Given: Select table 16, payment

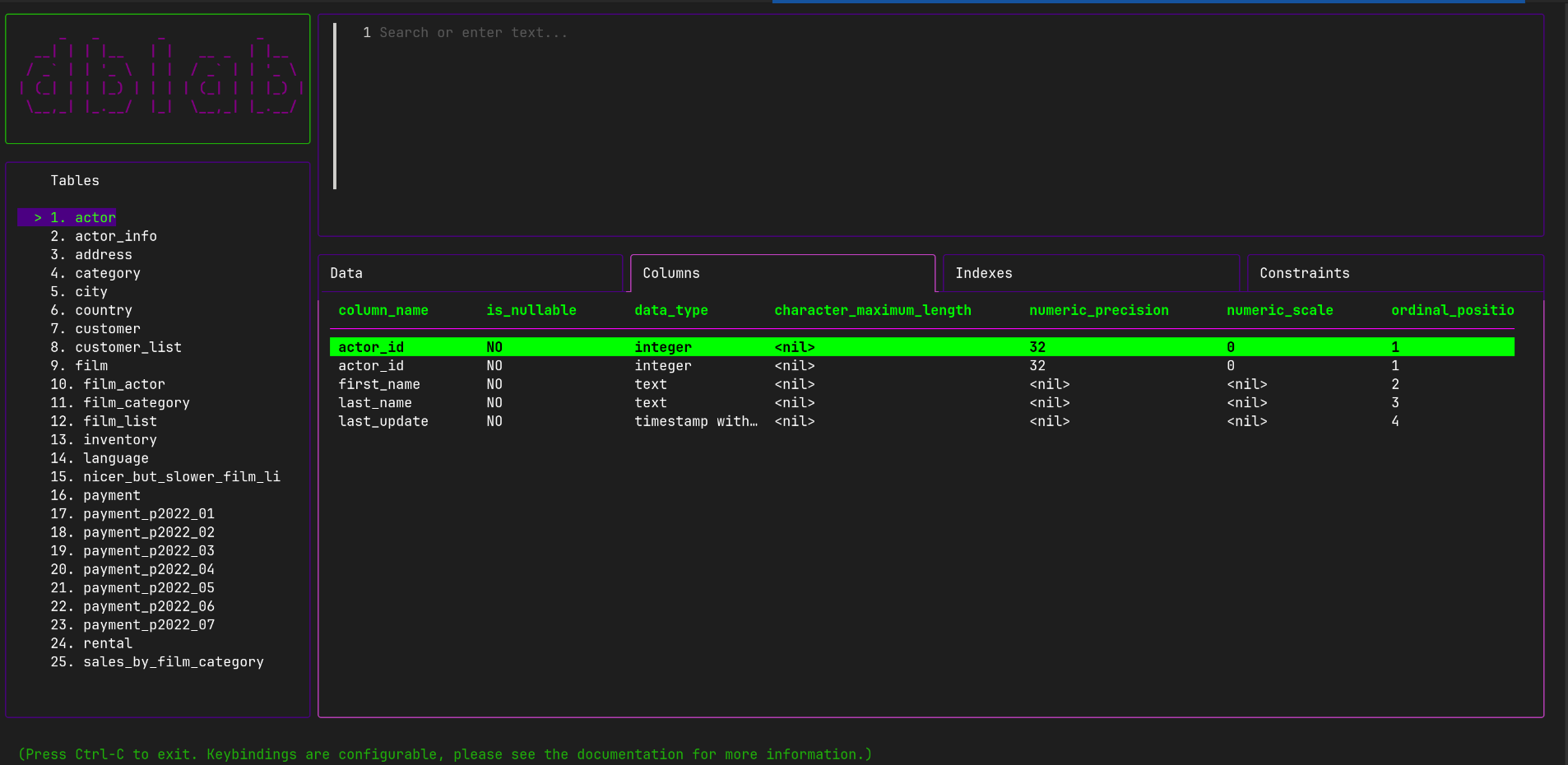Looking at the screenshot, I should (x=95, y=495).
